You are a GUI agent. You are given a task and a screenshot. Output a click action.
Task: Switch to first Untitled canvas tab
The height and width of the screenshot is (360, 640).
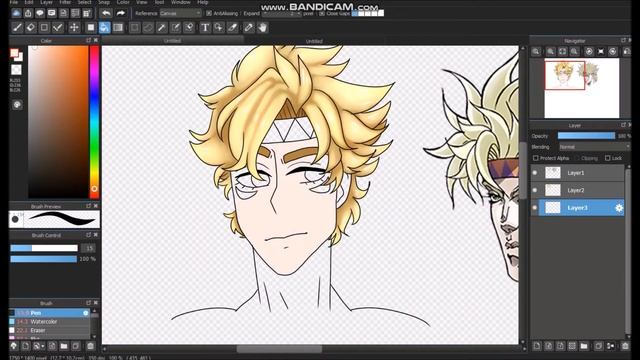[x=172, y=41]
